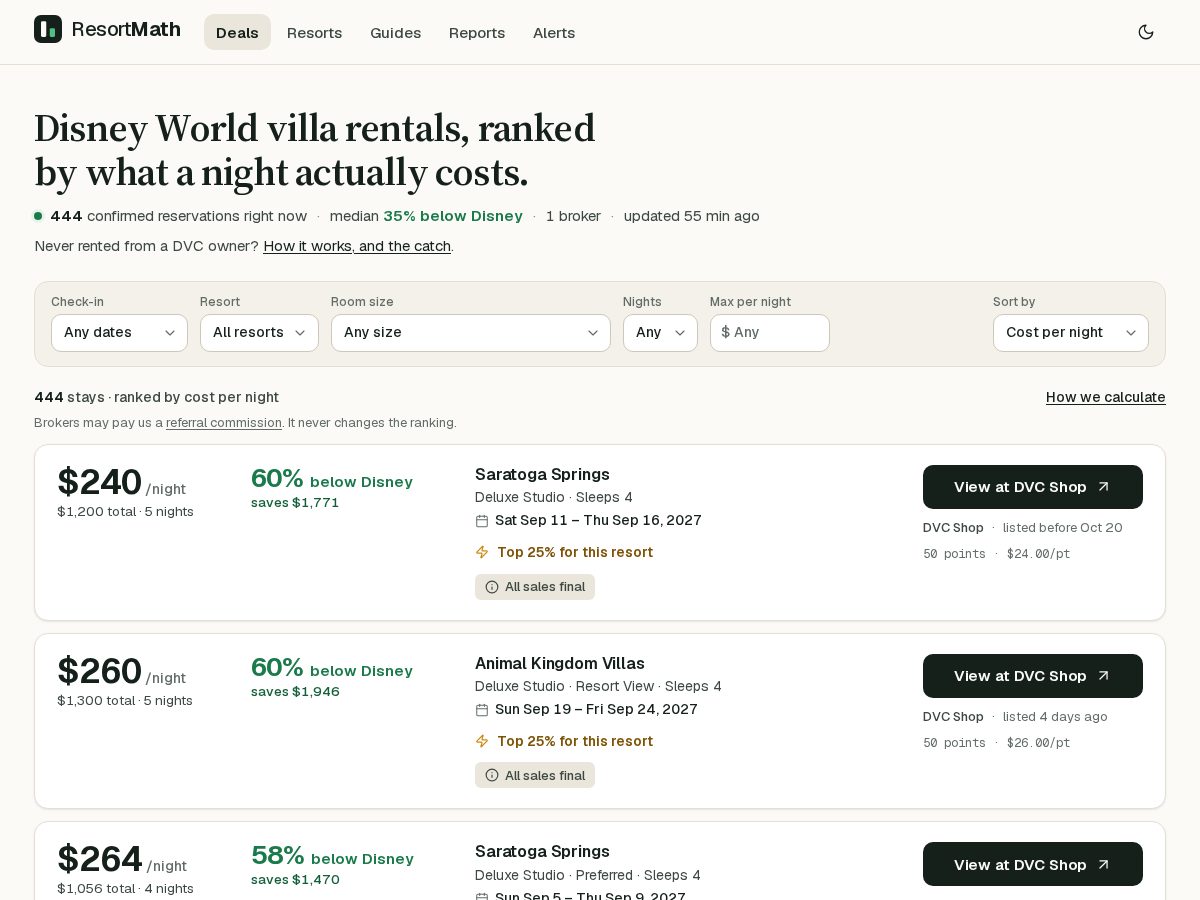View the $264 Saratoga Springs stay at DVC Shop
The width and height of the screenshot is (1200, 900).
click(x=1033, y=864)
